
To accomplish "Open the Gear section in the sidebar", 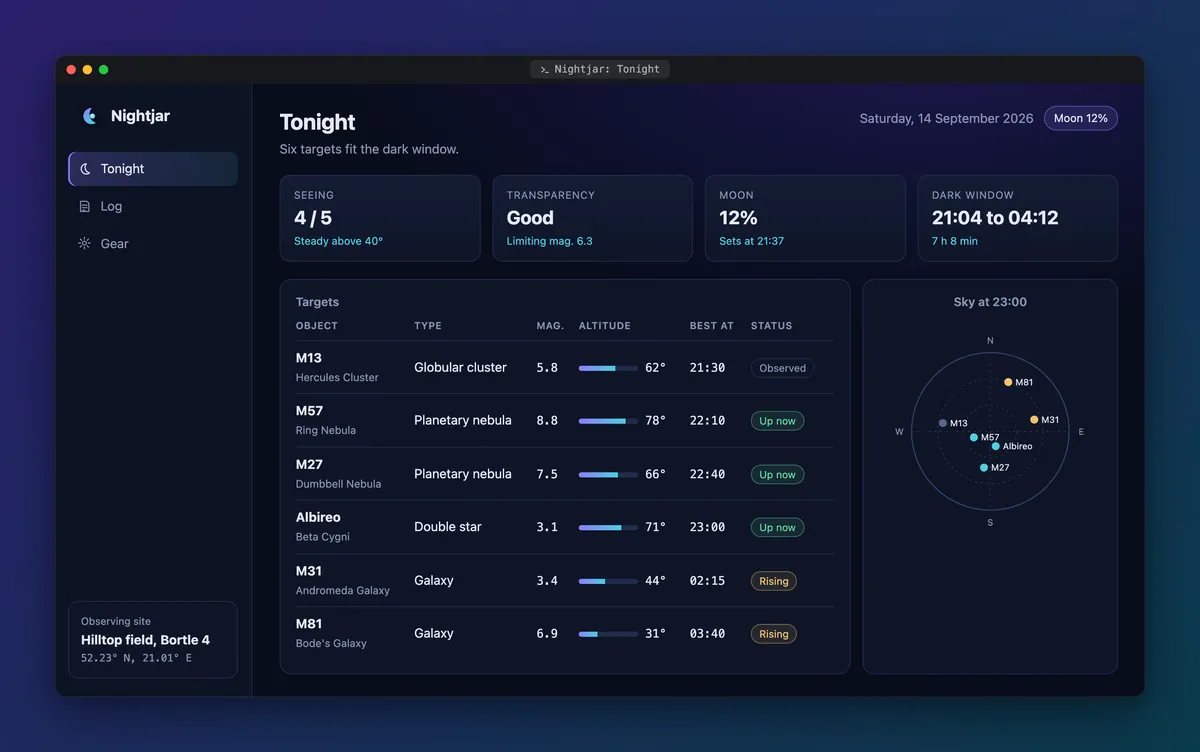I will pyautogui.click(x=153, y=243).
